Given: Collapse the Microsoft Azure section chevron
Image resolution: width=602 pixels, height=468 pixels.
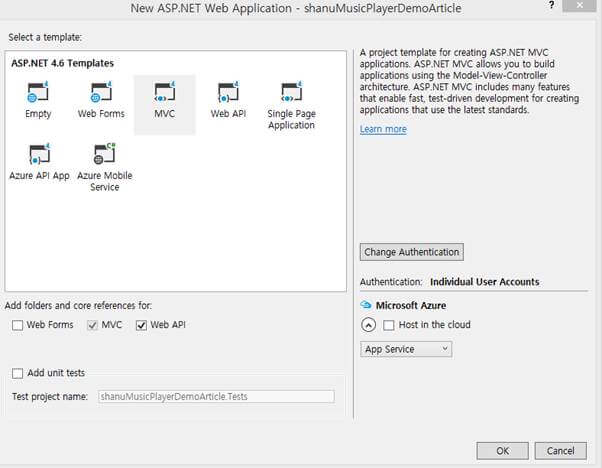Looking at the screenshot, I should tap(368, 325).
